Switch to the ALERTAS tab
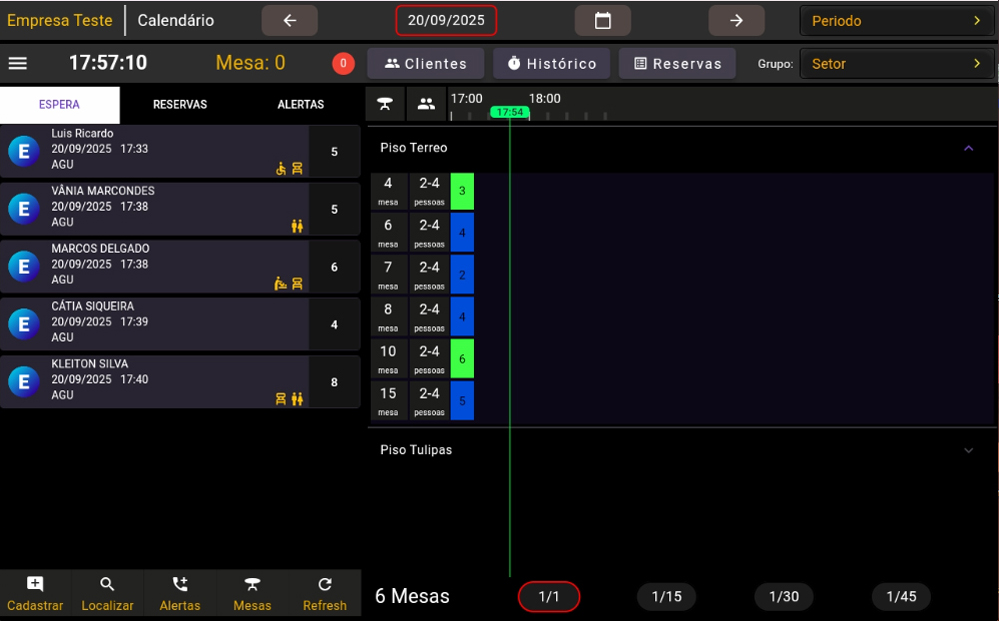This screenshot has height=621, width=999. click(x=301, y=105)
